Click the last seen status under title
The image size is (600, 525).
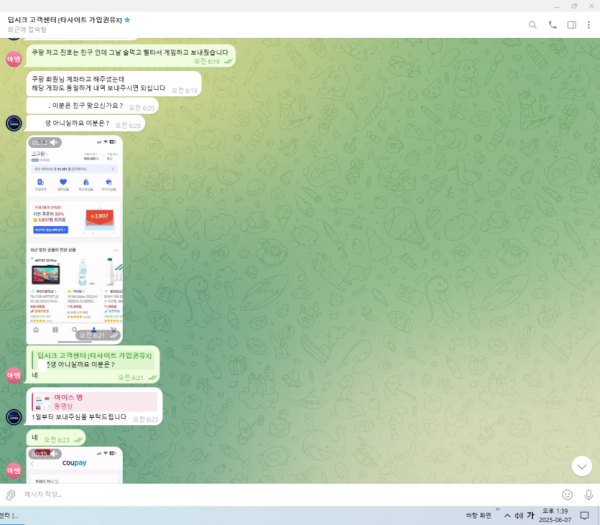point(27,29)
